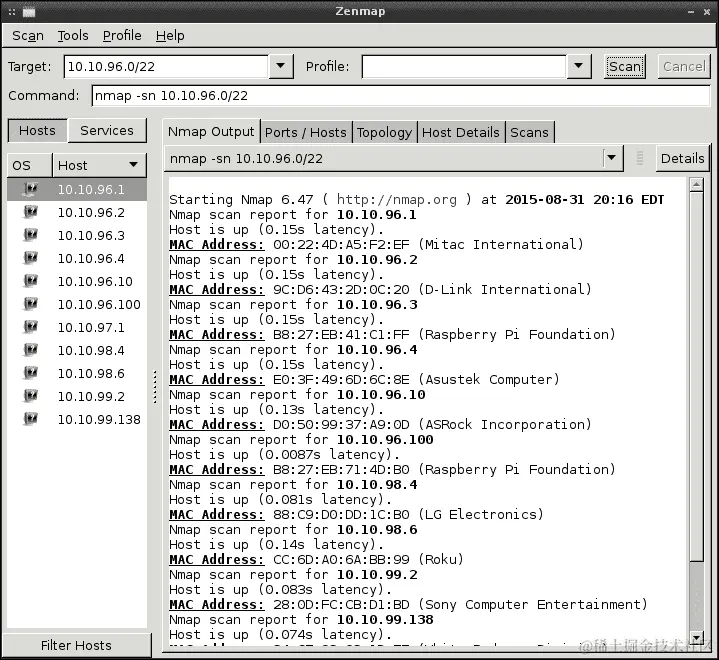Sort hosts via Host column arrow
719x660 pixels.
pyautogui.click(x=133, y=165)
